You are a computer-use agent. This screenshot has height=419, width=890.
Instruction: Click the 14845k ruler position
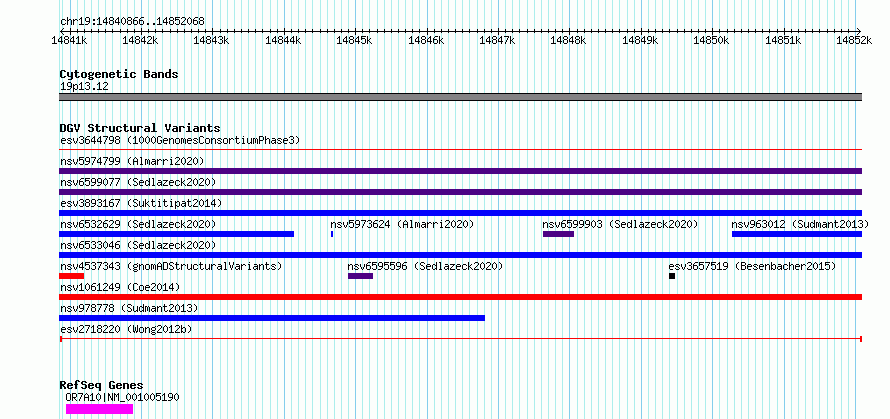pos(355,40)
